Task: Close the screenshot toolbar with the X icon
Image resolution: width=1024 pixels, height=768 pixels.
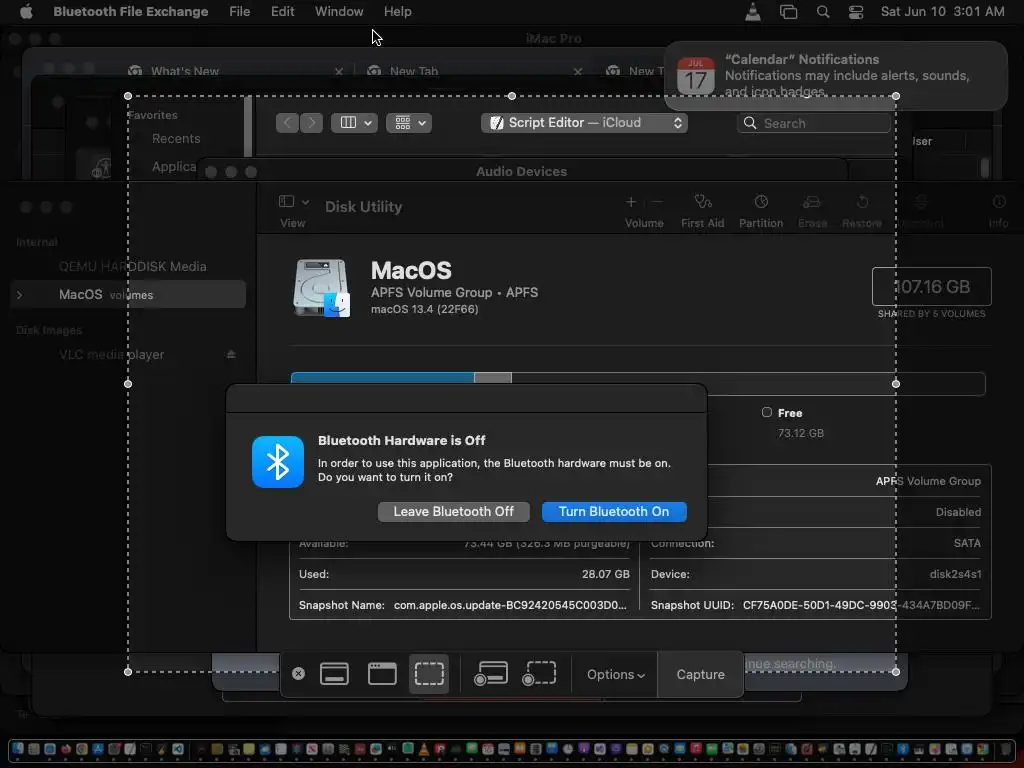Action: click(298, 674)
